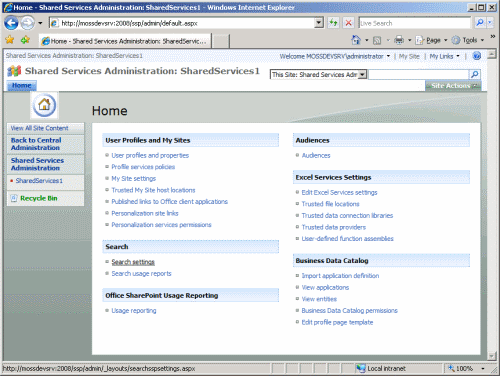
Task: Go Back to Central Administration
Action: (36, 144)
